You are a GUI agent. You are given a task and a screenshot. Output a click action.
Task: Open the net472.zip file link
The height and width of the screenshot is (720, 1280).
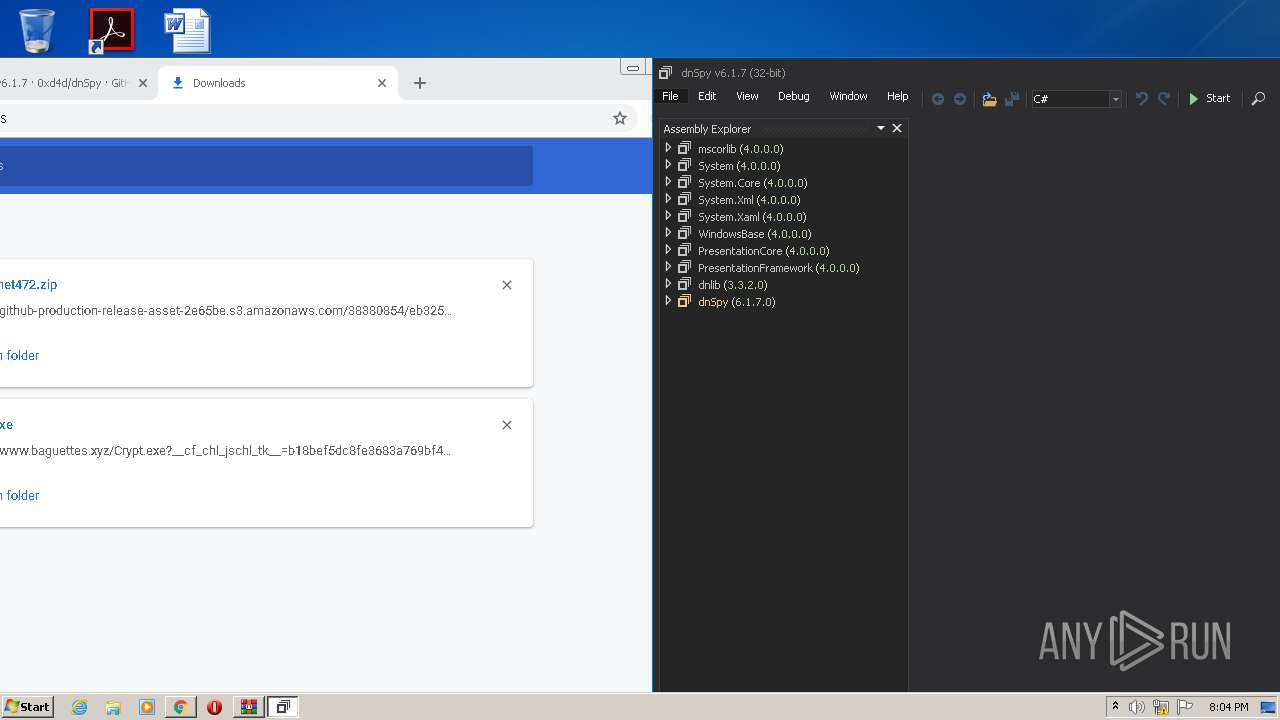[x=29, y=285]
